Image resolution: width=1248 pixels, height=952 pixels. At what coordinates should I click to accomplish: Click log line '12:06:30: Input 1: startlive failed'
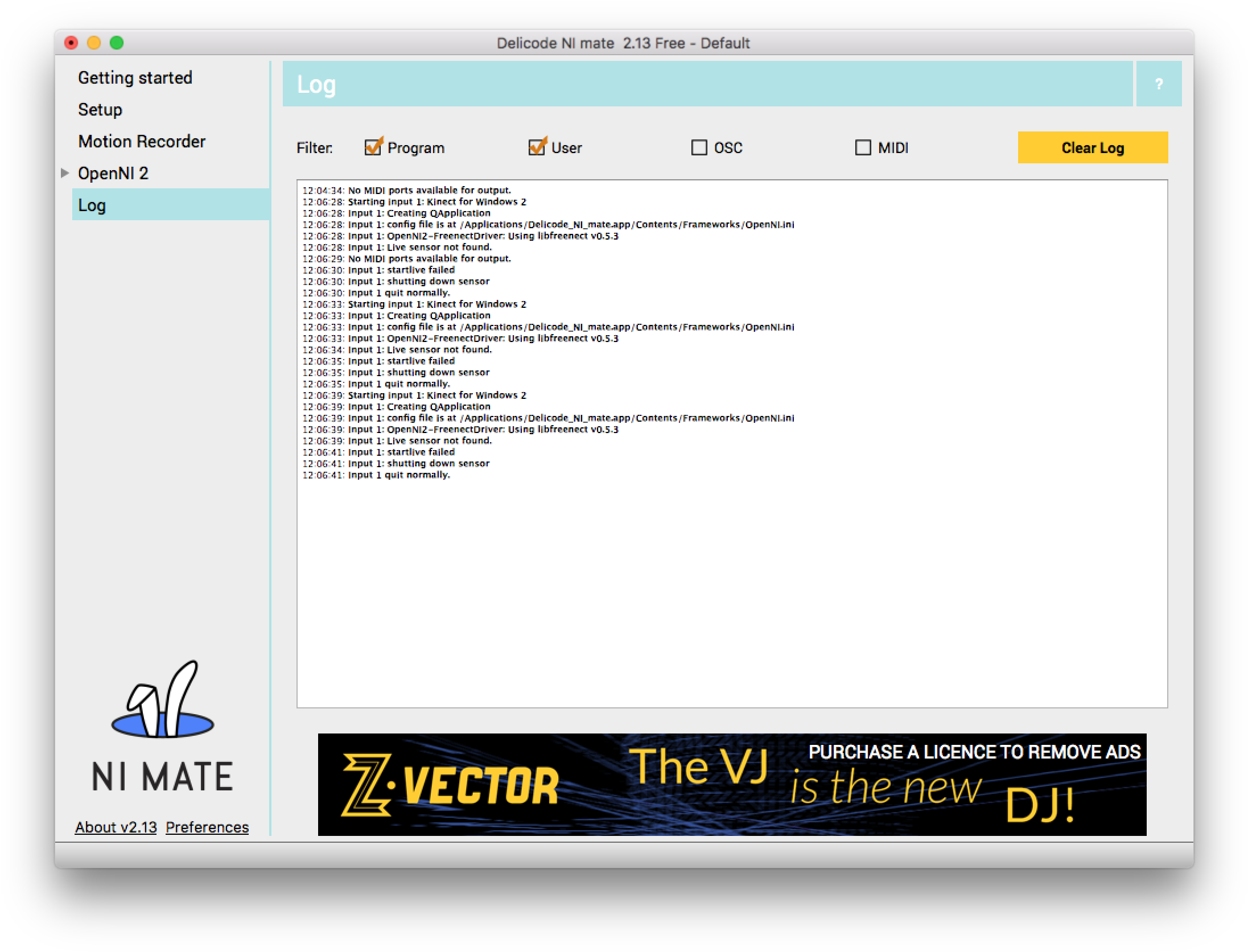(378, 270)
